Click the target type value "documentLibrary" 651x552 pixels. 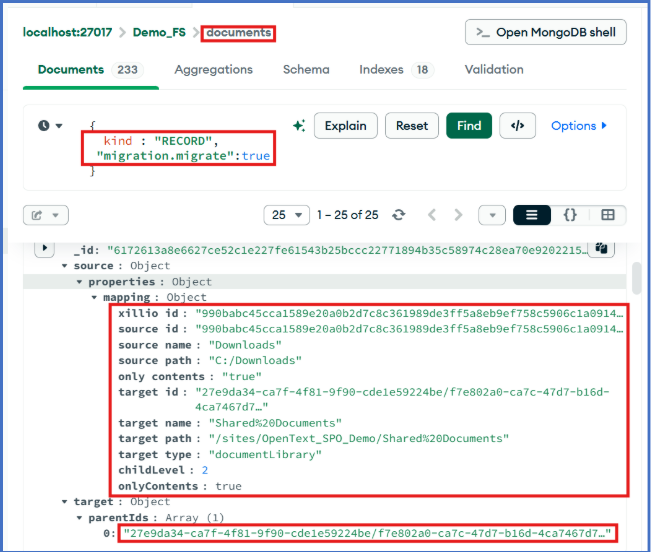265,454
